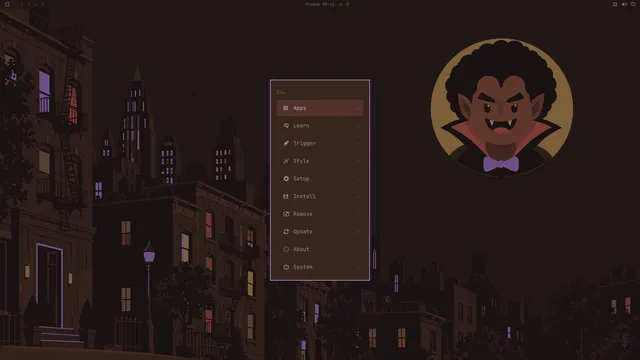Expand the System submenu arrow
Screen dimensions: 640x360
point(358,267)
